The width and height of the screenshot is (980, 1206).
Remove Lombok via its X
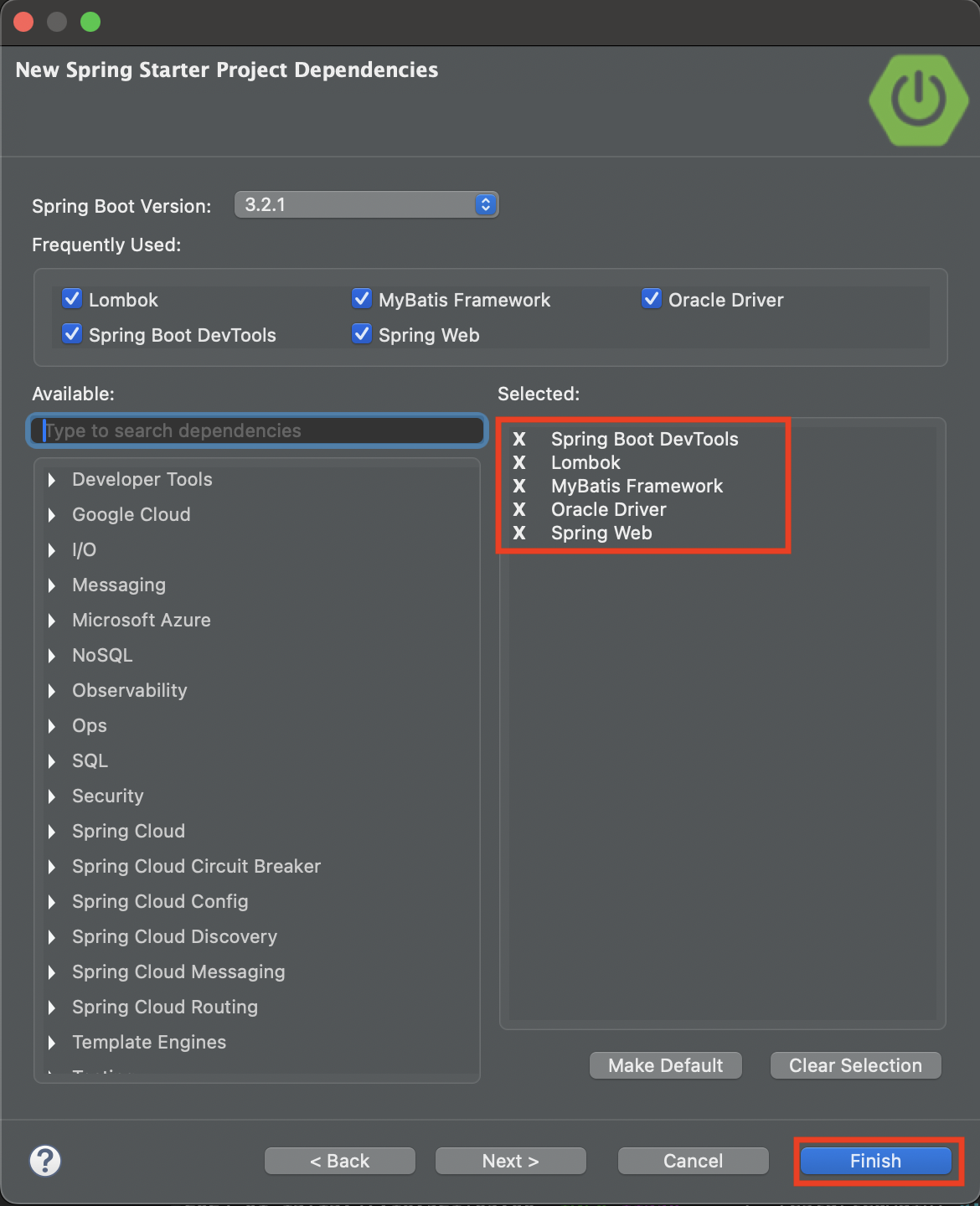519,462
